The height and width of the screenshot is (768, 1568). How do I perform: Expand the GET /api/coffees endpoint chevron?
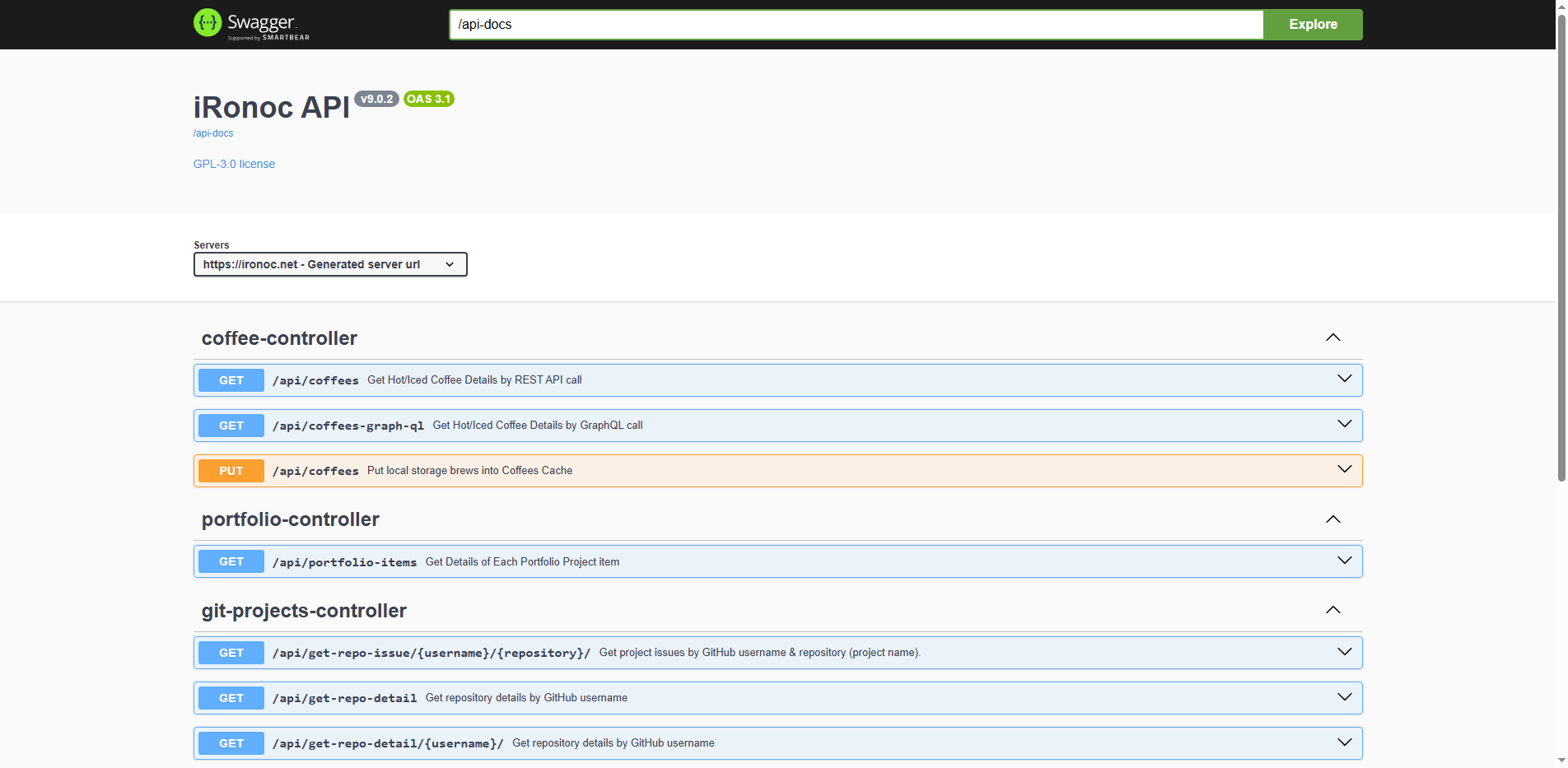pos(1345,379)
